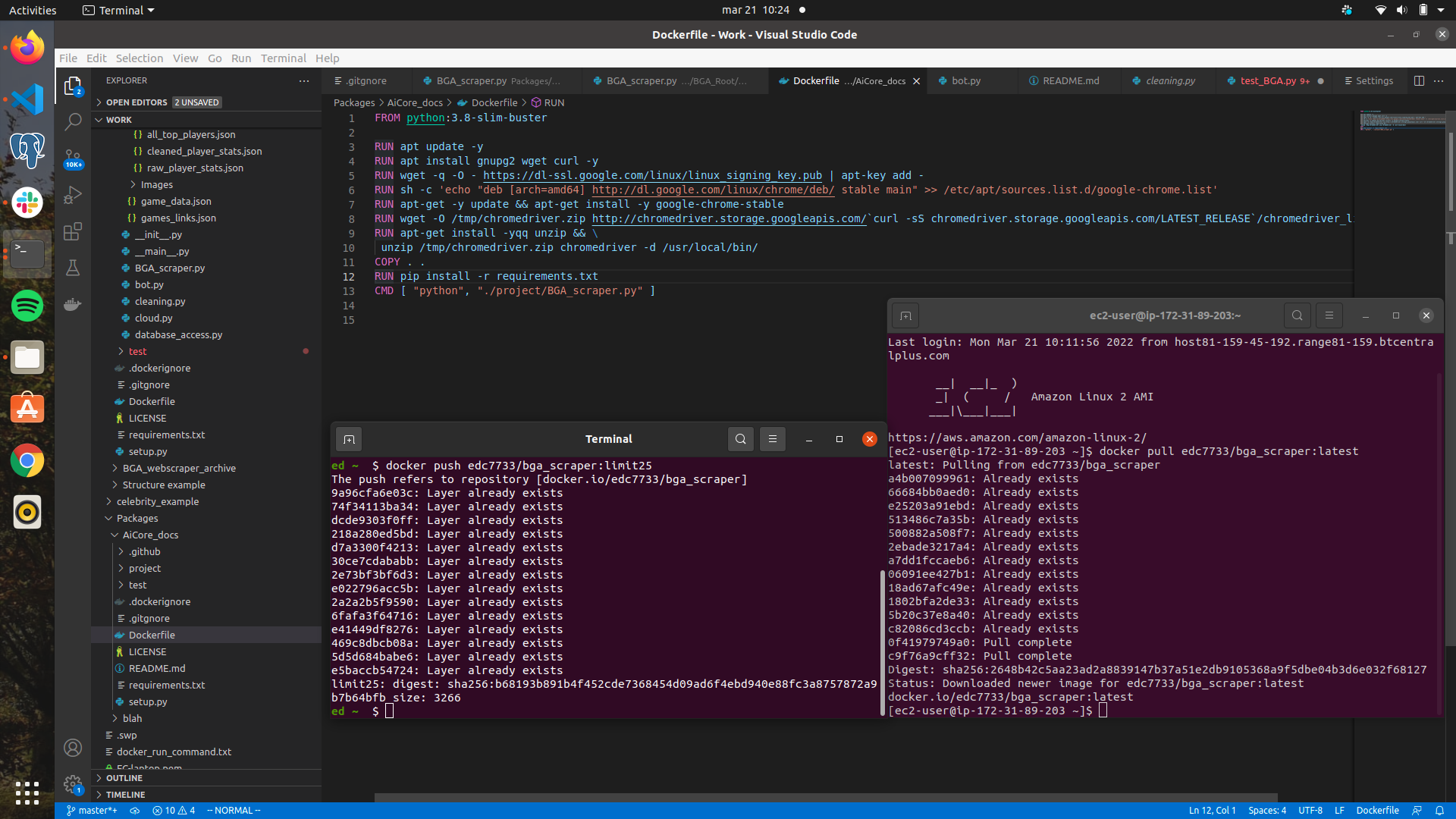
Task: Click the terminal search magnifier icon
Action: (x=741, y=439)
